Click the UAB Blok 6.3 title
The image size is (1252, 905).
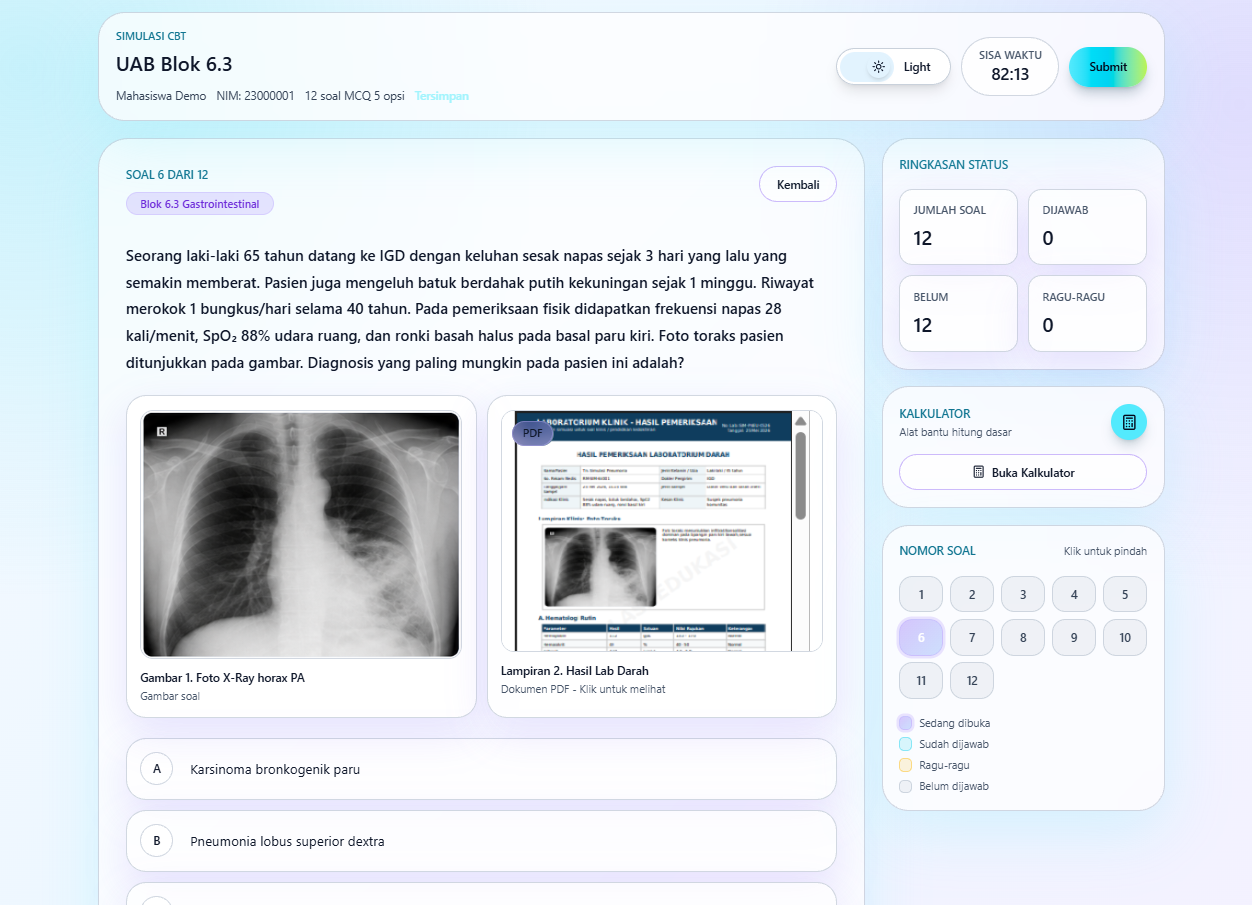coord(174,64)
